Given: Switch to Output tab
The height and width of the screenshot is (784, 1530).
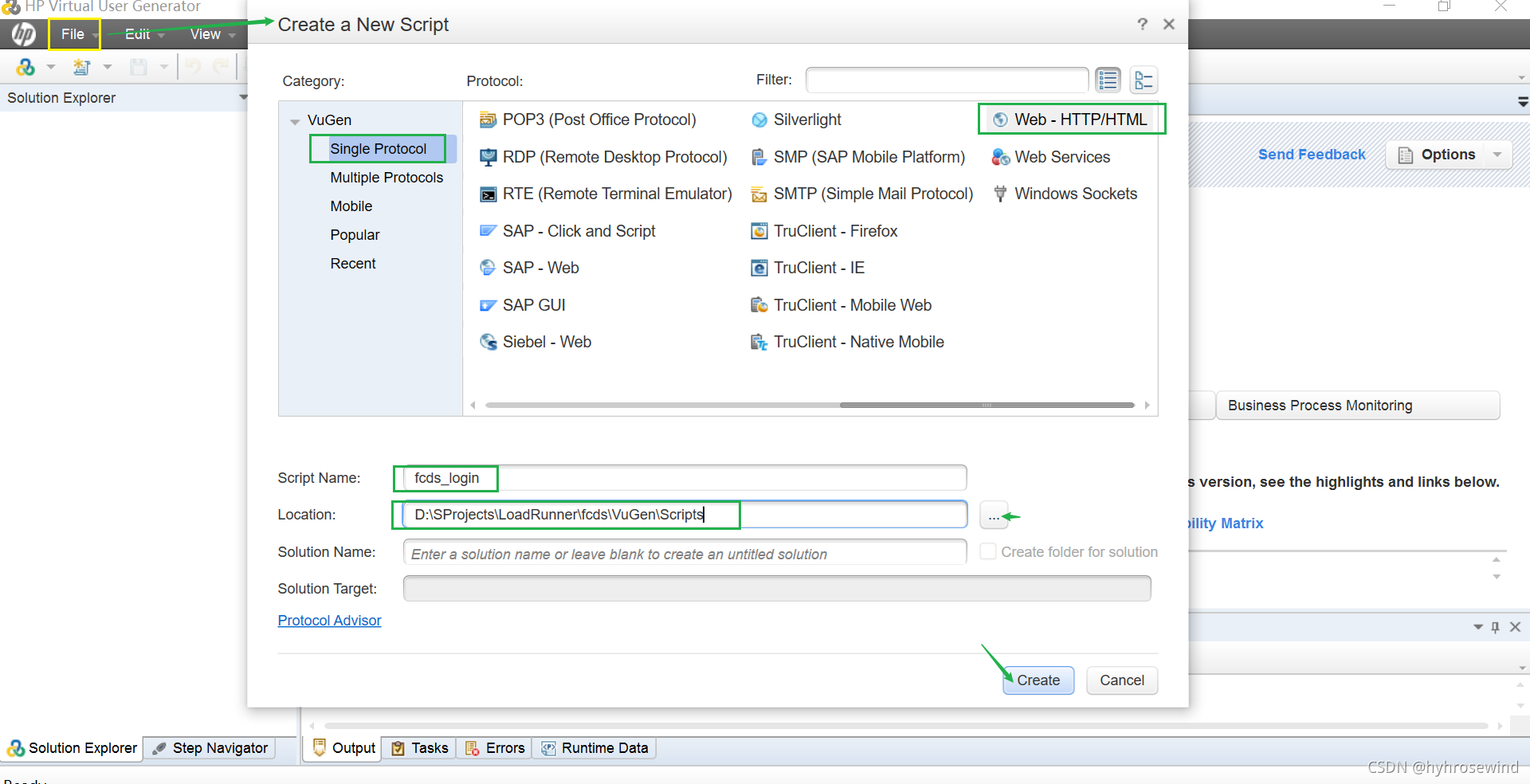Looking at the screenshot, I should point(343,748).
